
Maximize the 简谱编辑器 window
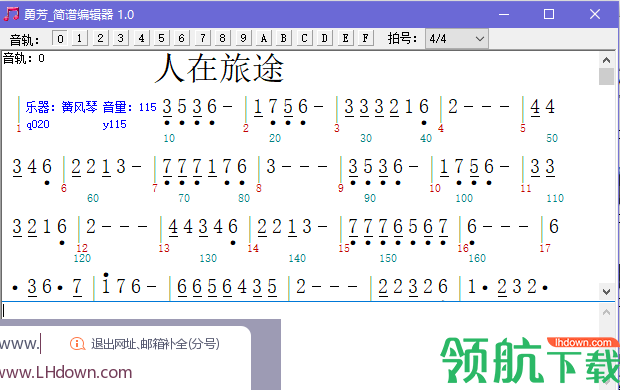549,14
